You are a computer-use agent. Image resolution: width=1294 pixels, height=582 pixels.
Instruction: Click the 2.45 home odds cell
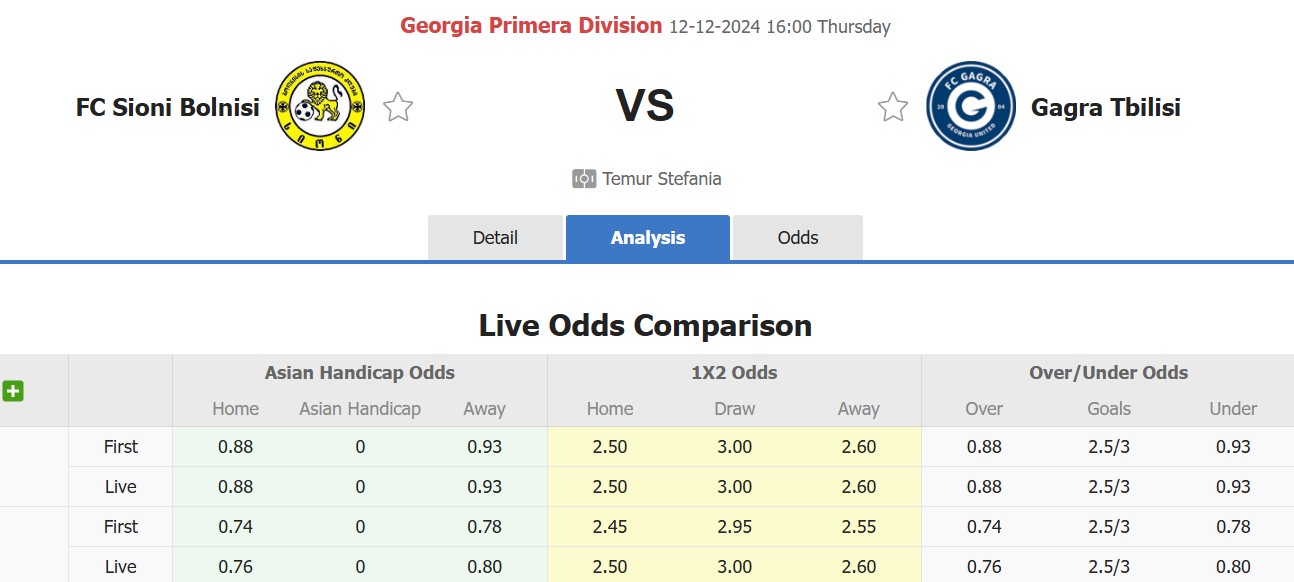(610, 527)
